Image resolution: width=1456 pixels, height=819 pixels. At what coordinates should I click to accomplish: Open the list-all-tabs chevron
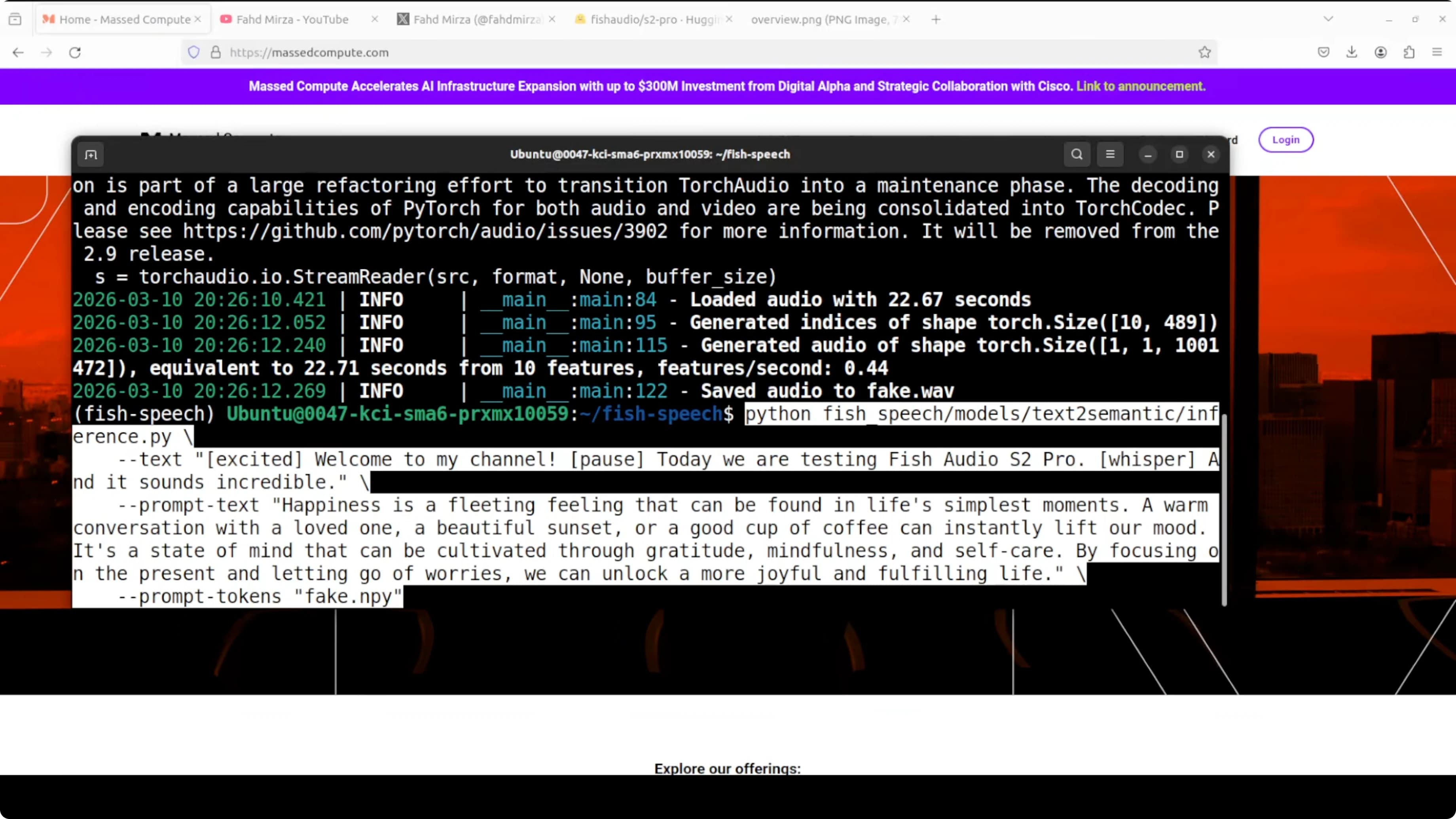(x=1328, y=18)
